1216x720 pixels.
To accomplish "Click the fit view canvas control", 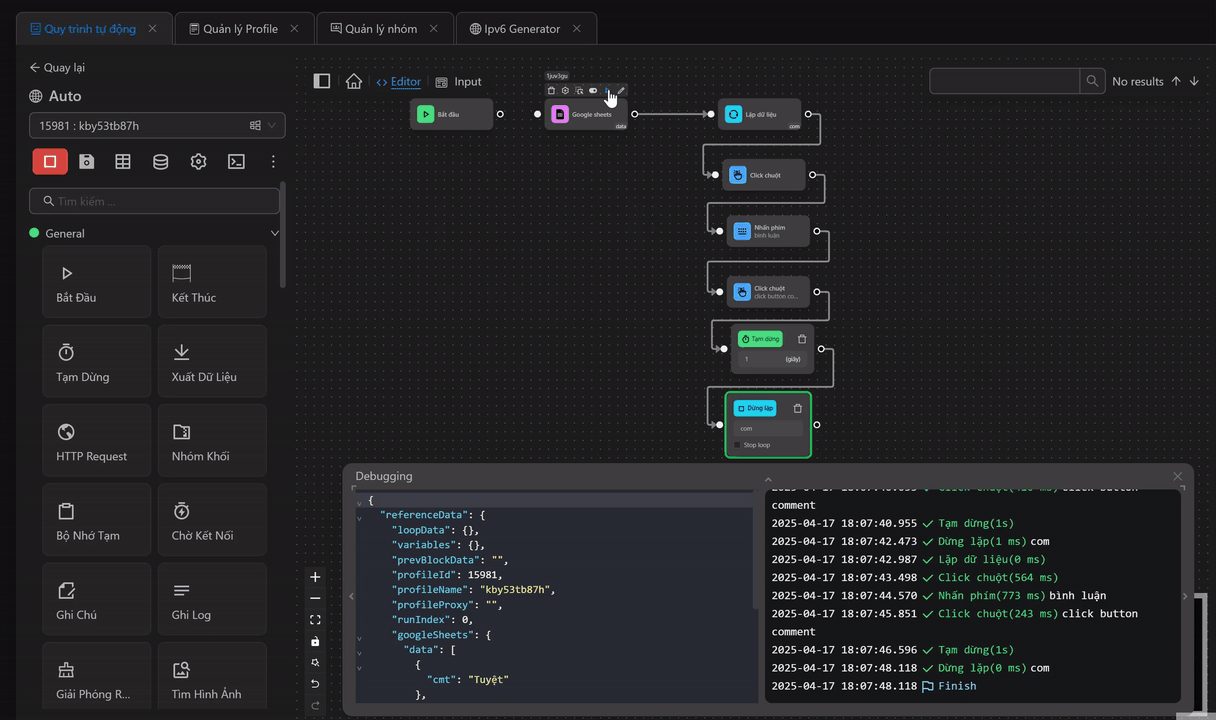I will point(315,620).
